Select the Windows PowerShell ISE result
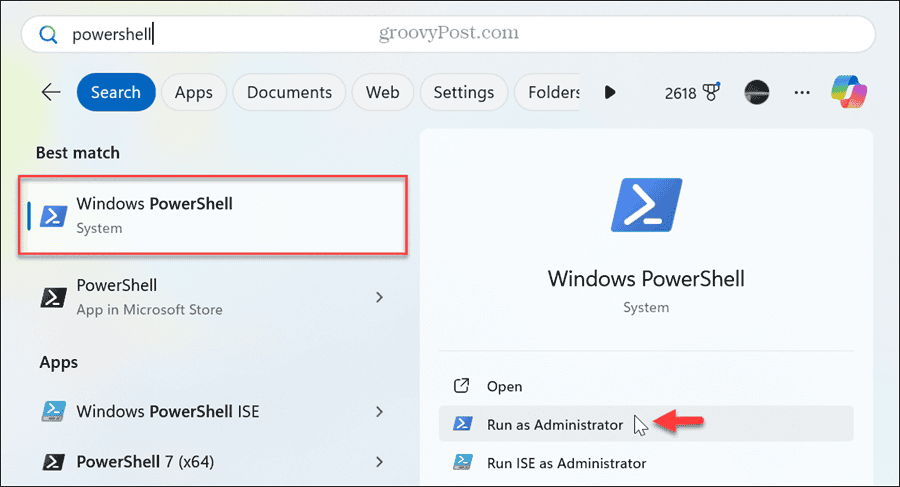Image resolution: width=900 pixels, height=487 pixels. 213,411
